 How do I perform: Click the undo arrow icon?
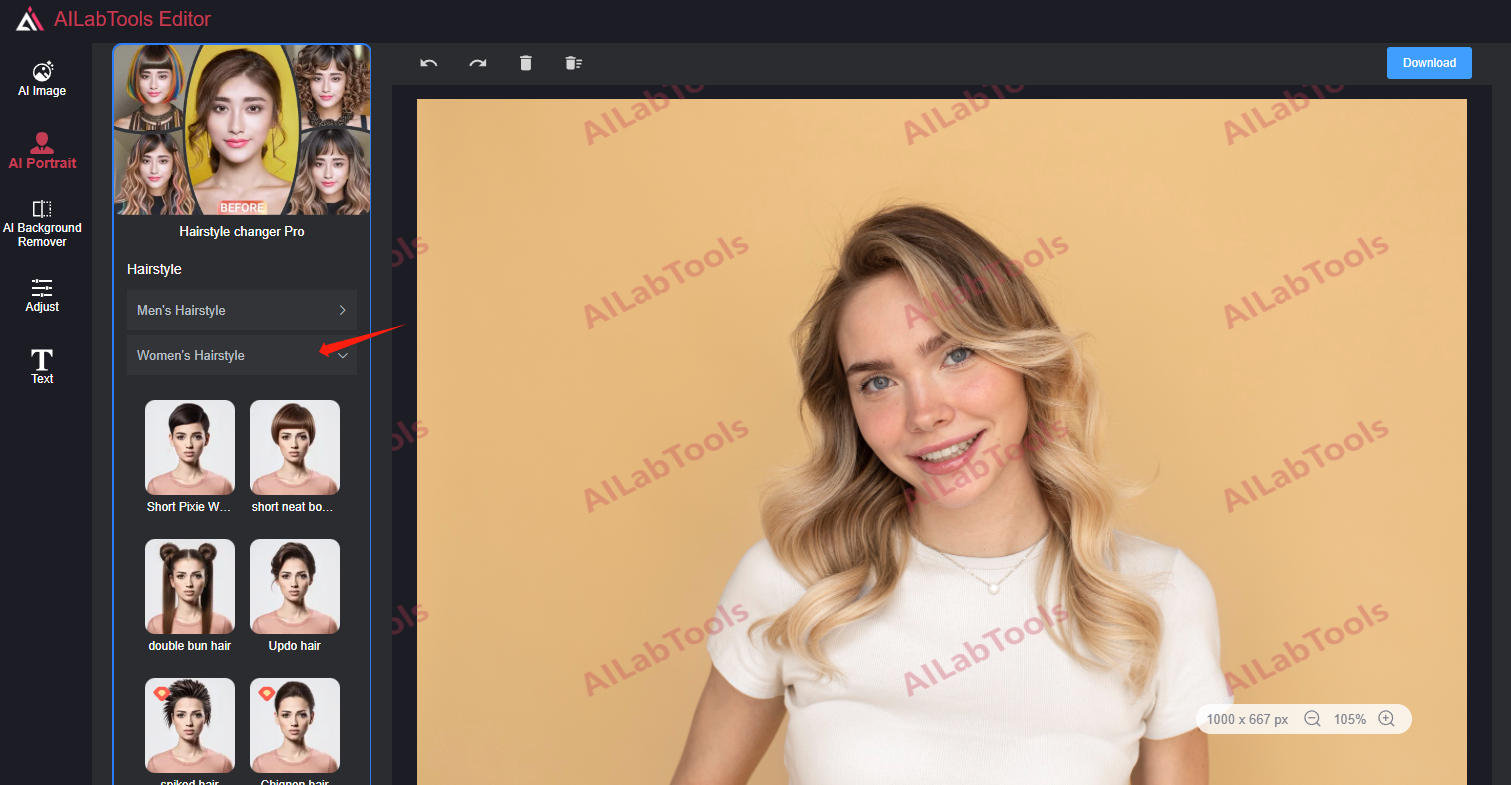click(x=429, y=63)
